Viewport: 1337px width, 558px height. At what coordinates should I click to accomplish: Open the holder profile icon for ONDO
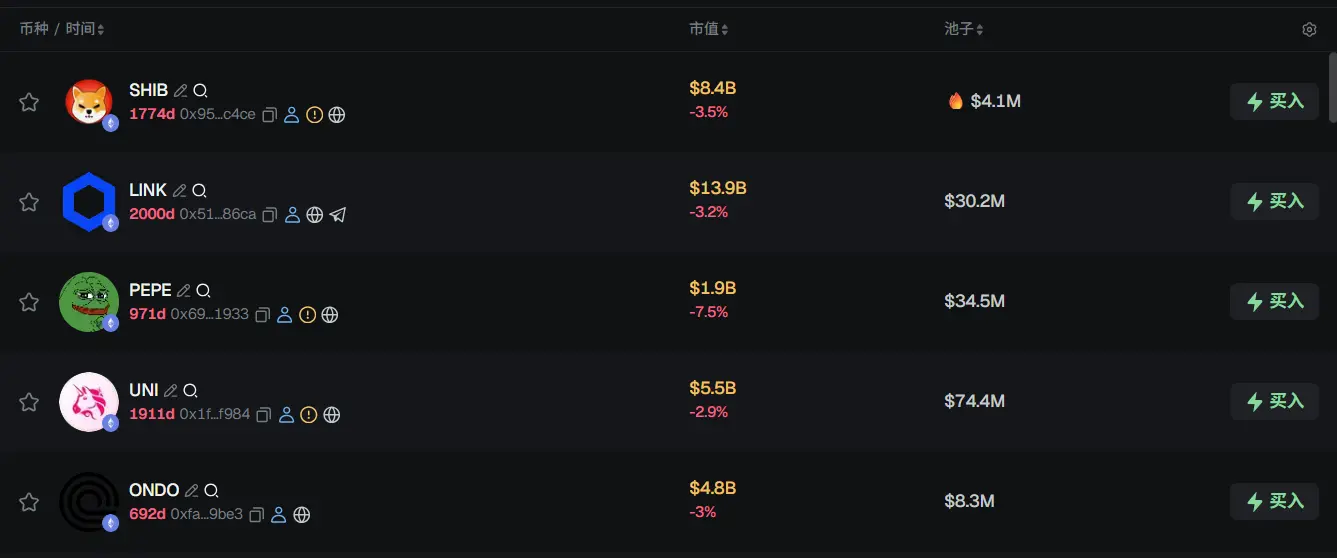point(279,515)
